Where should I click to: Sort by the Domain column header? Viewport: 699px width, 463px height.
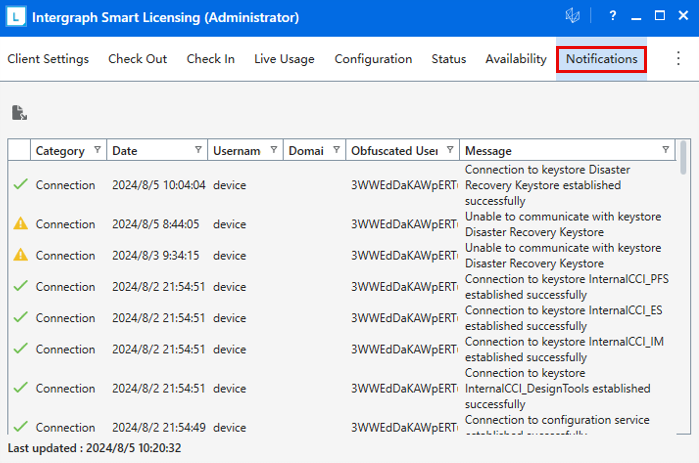pyautogui.click(x=305, y=151)
